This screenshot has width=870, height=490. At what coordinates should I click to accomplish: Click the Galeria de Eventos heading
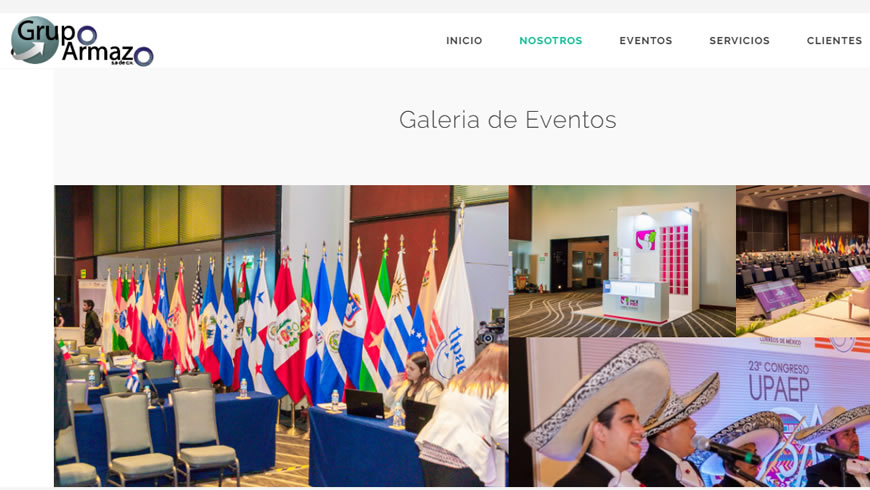pyautogui.click(x=508, y=120)
